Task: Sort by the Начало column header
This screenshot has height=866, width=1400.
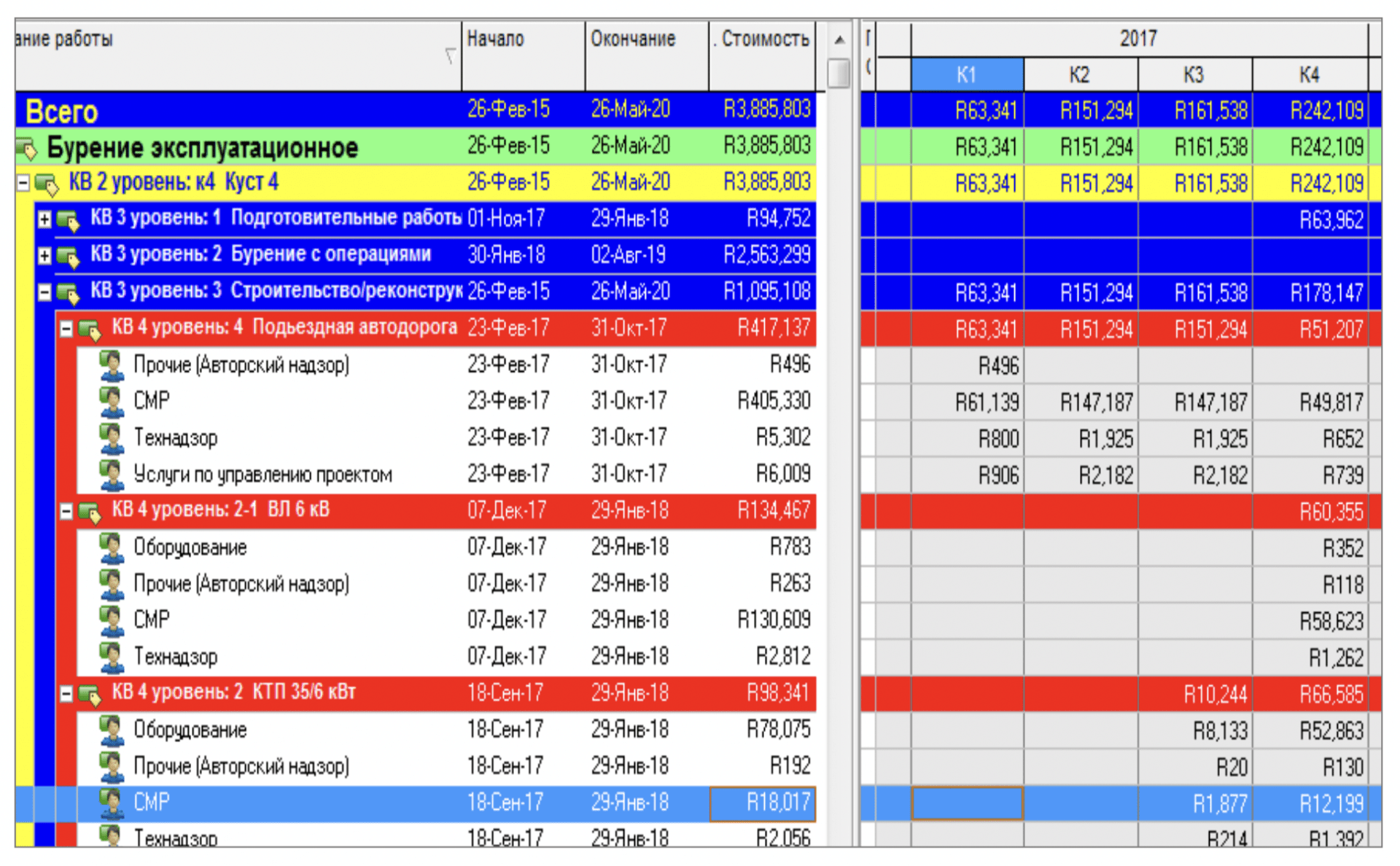Action: point(523,55)
